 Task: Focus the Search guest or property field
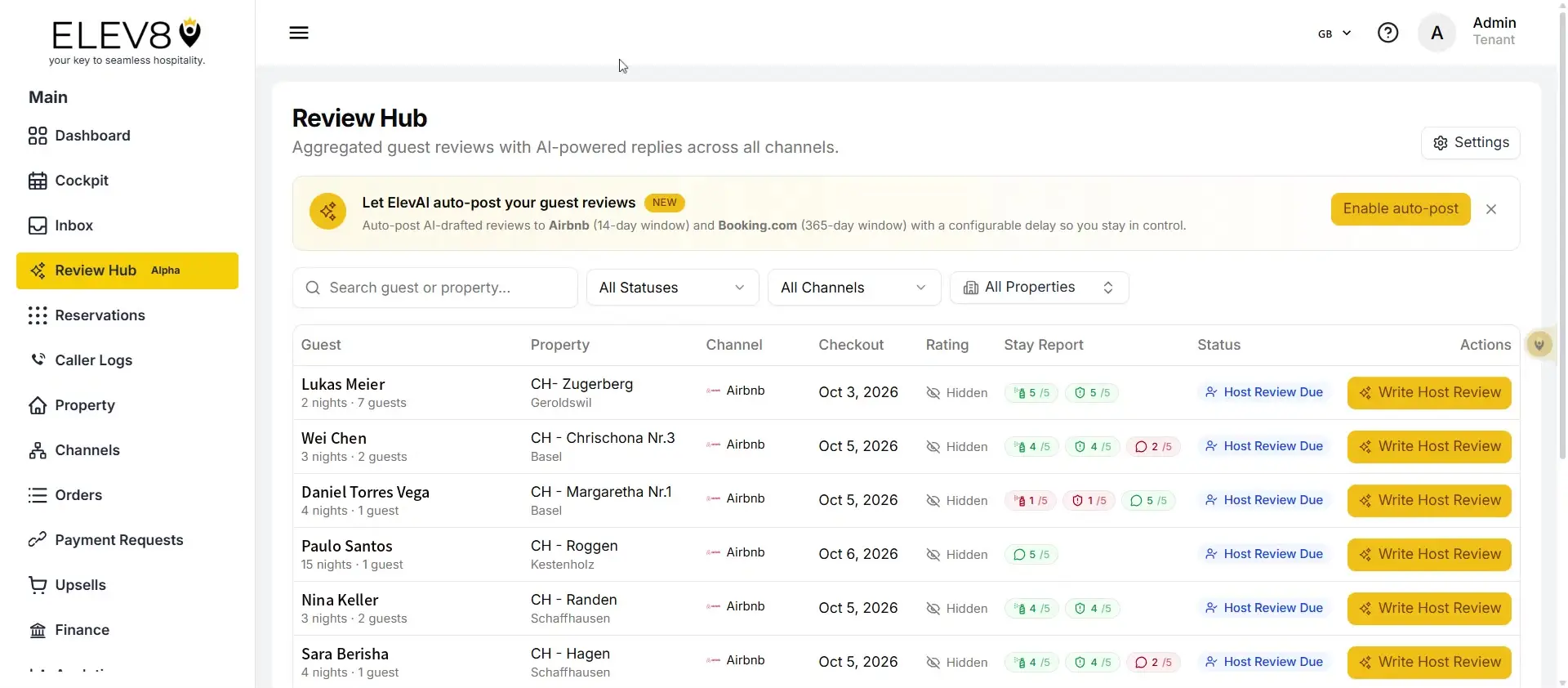coord(434,288)
